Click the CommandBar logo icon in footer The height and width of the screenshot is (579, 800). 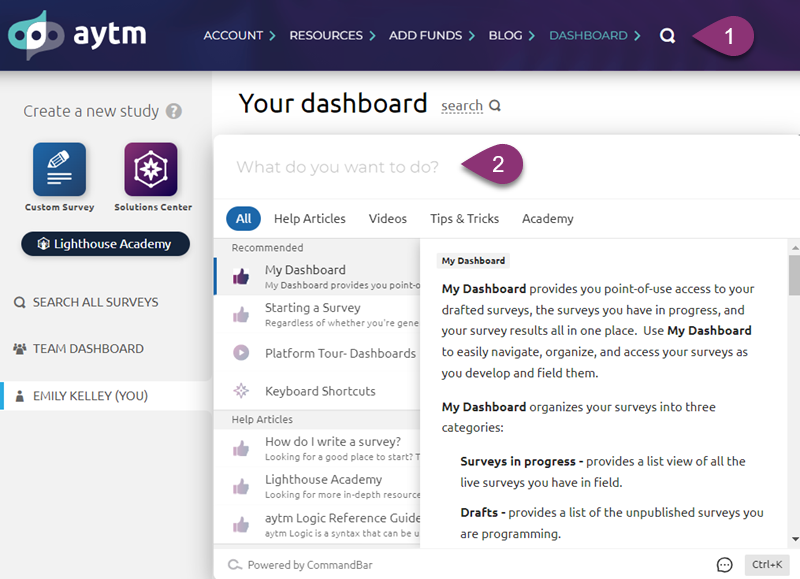click(x=235, y=565)
